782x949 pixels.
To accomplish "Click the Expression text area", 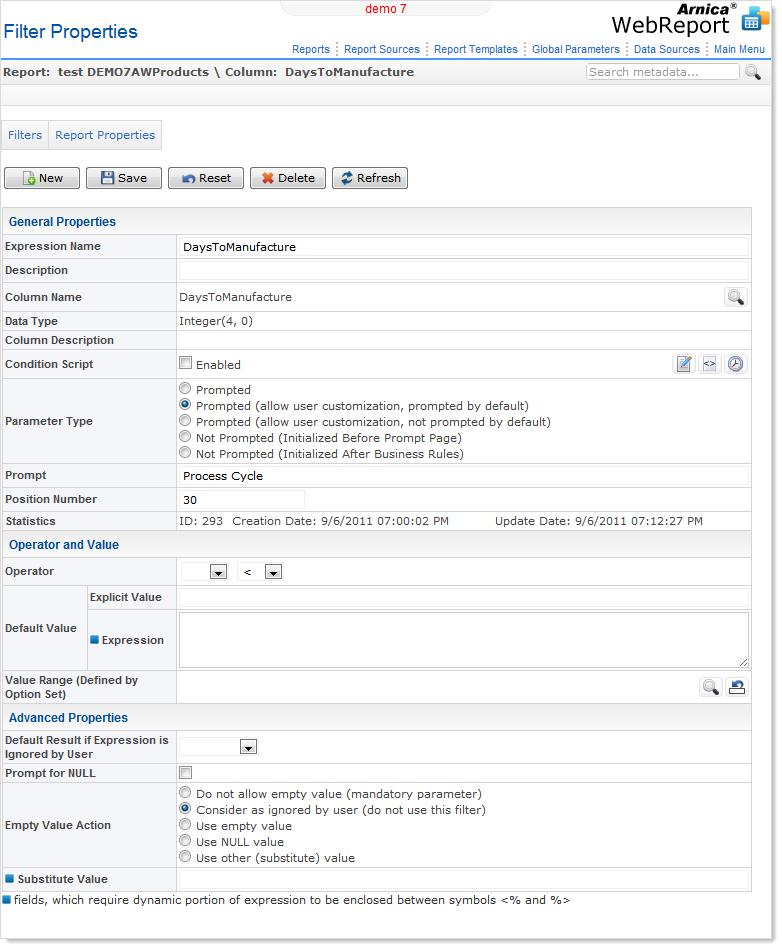I will click(464, 640).
